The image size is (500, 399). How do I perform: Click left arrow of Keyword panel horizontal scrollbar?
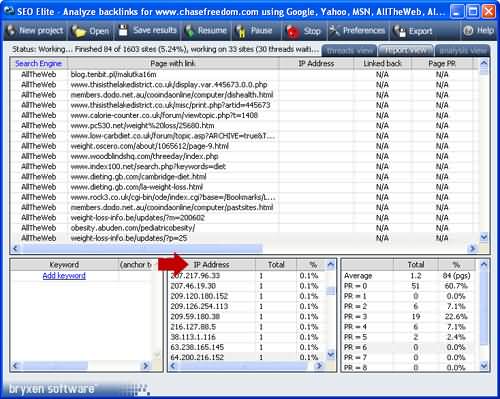click(15, 366)
